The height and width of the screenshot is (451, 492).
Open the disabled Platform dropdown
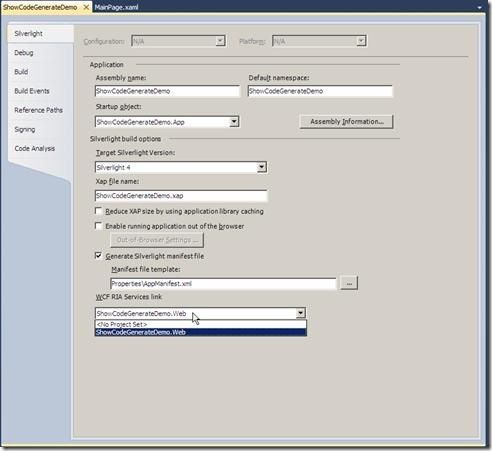319,41
